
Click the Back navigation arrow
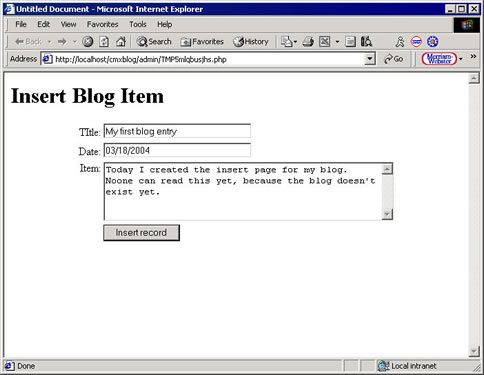click(x=28, y=42)
